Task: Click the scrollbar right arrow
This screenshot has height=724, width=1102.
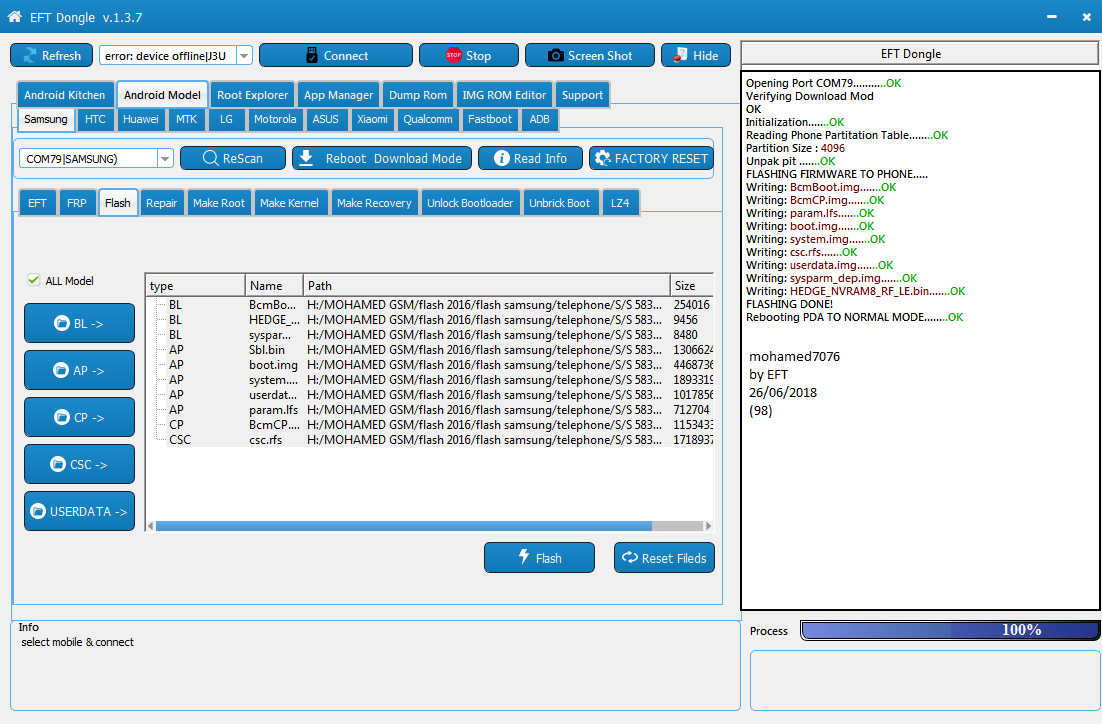Action: (708, 526)
